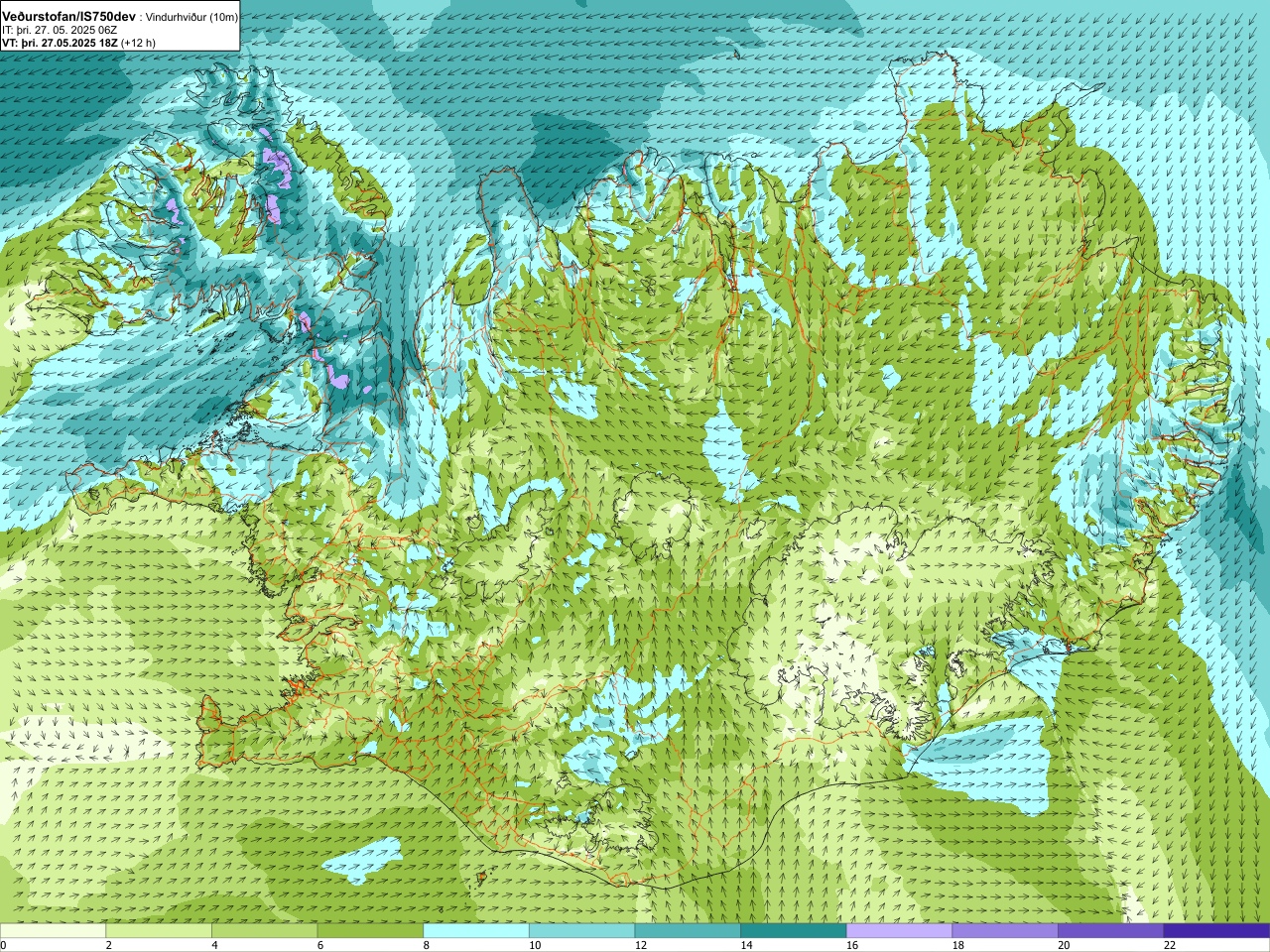This screenshot has width=1270, height=952.
Task: Click the light yellow-green 2–4 legend swatch
Action: 159,930
